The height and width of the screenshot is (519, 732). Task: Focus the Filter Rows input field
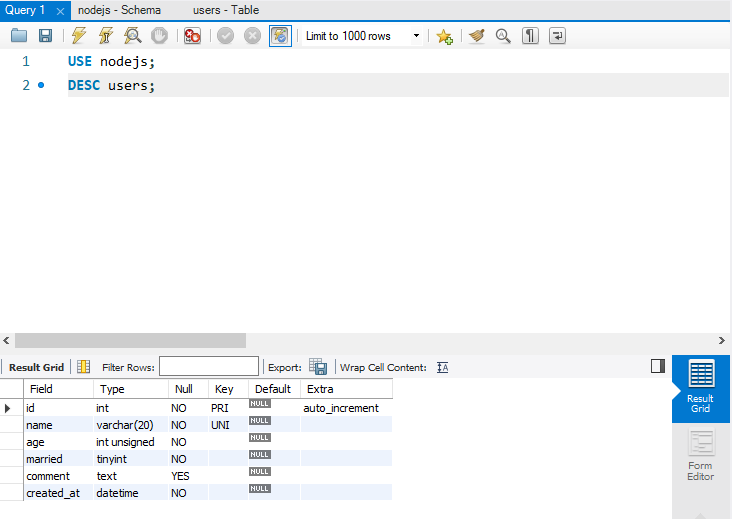point(209,366)
